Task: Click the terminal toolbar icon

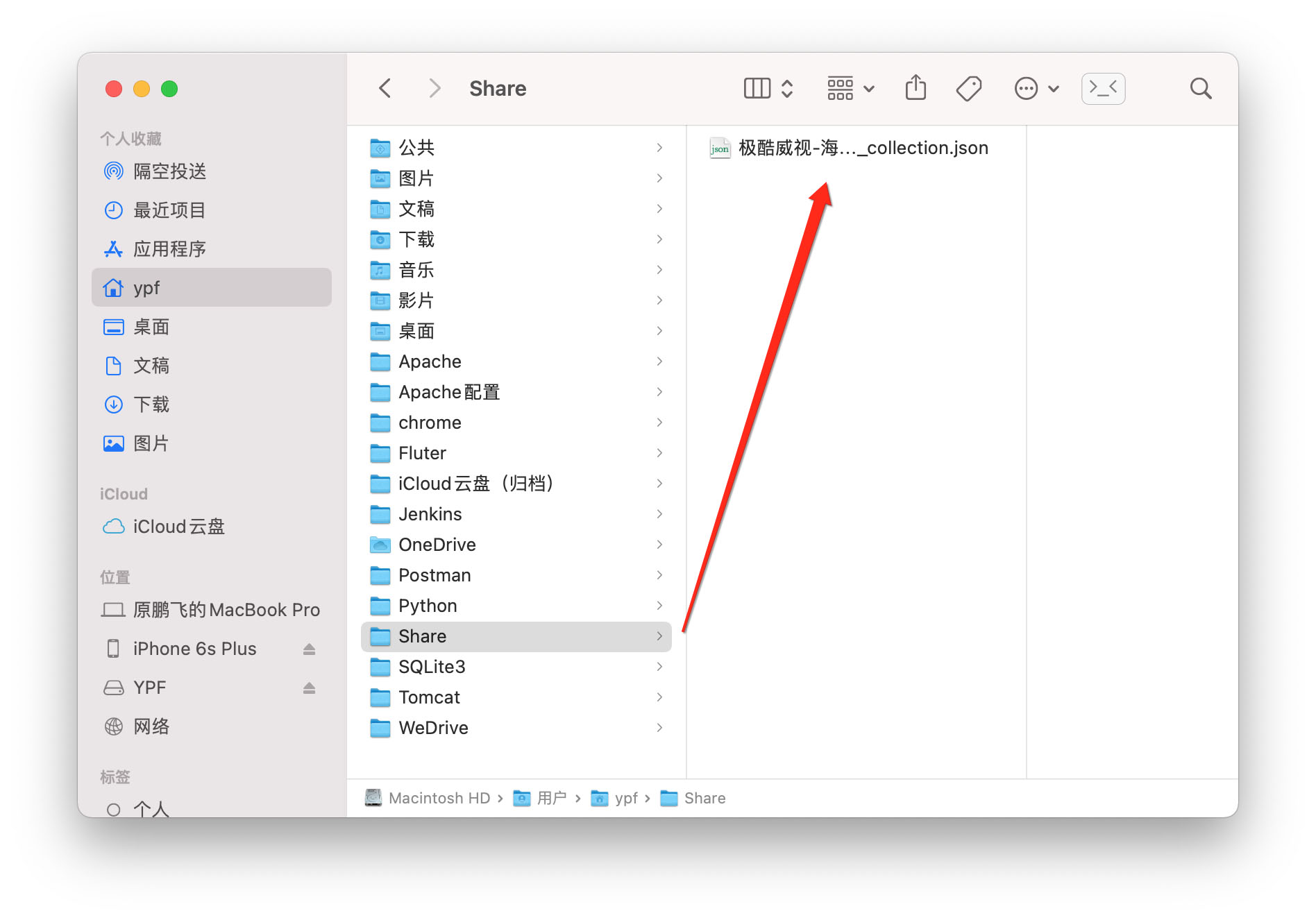Action: click(1103, 88)
